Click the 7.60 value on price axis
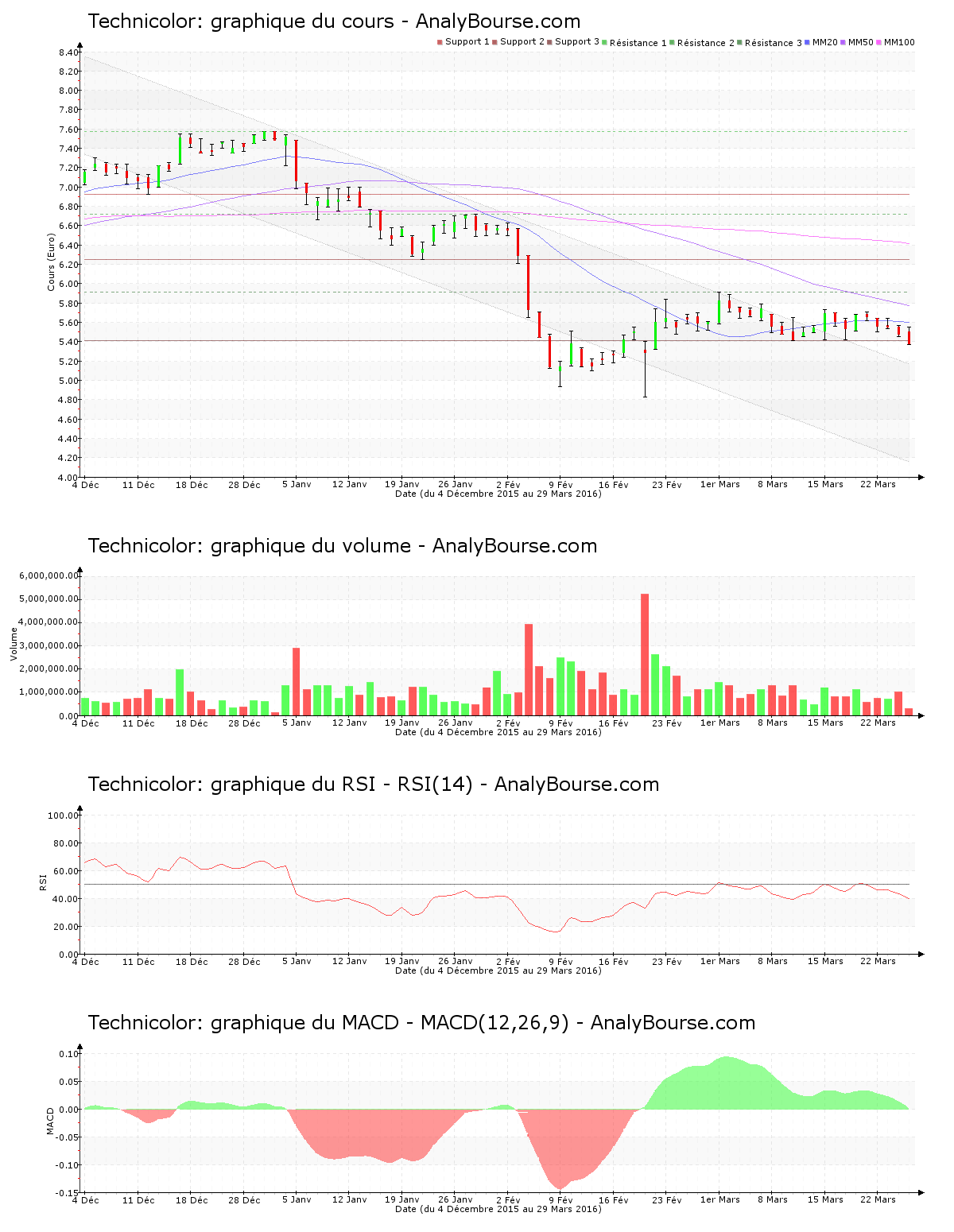This screenshot has height=1232, width=954. [68, 130]
